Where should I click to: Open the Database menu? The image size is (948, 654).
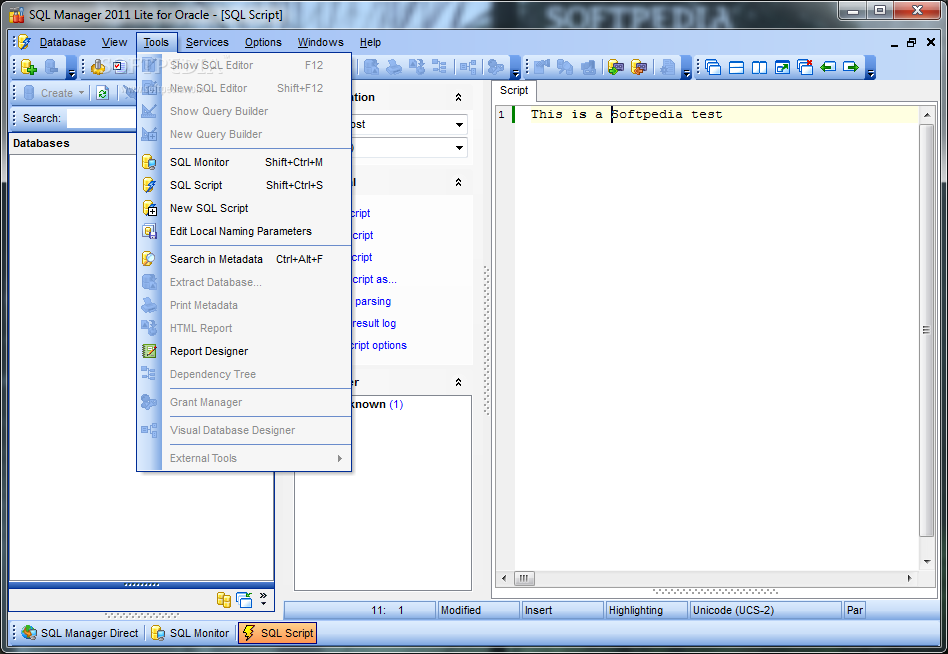pyautogui.click(x=63, y=42)
